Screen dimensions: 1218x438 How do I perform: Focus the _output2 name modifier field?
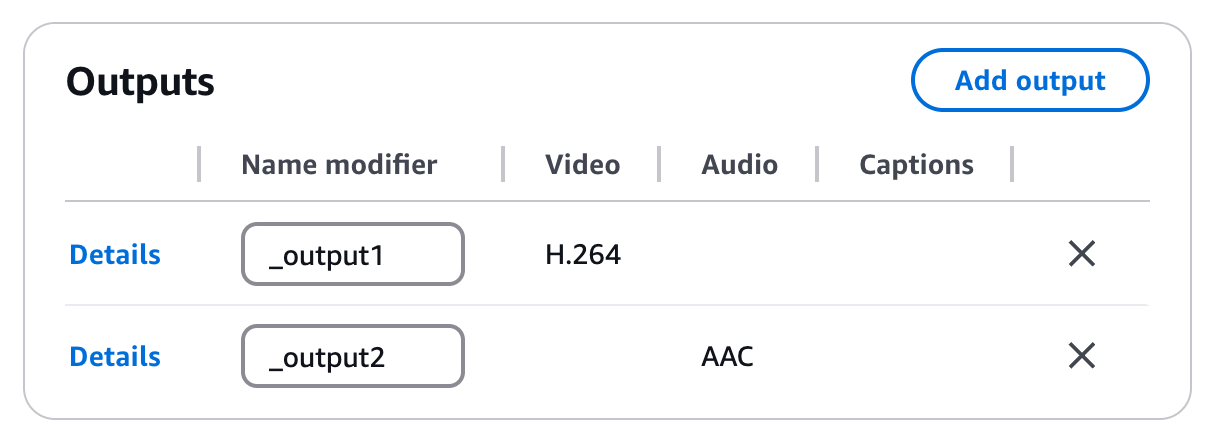point(352,356)
